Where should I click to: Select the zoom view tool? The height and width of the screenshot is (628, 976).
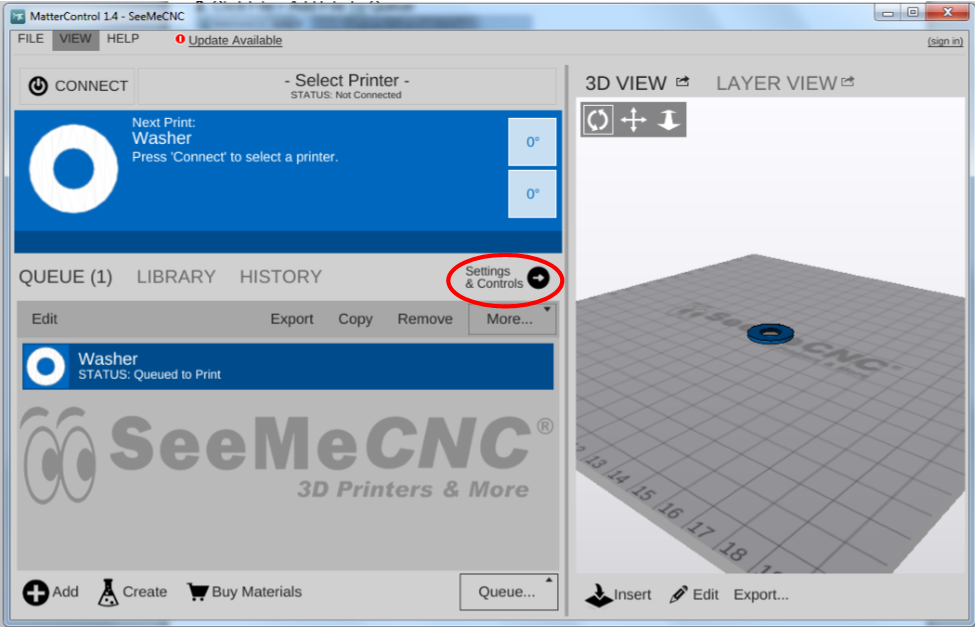[x=668, y=120]
